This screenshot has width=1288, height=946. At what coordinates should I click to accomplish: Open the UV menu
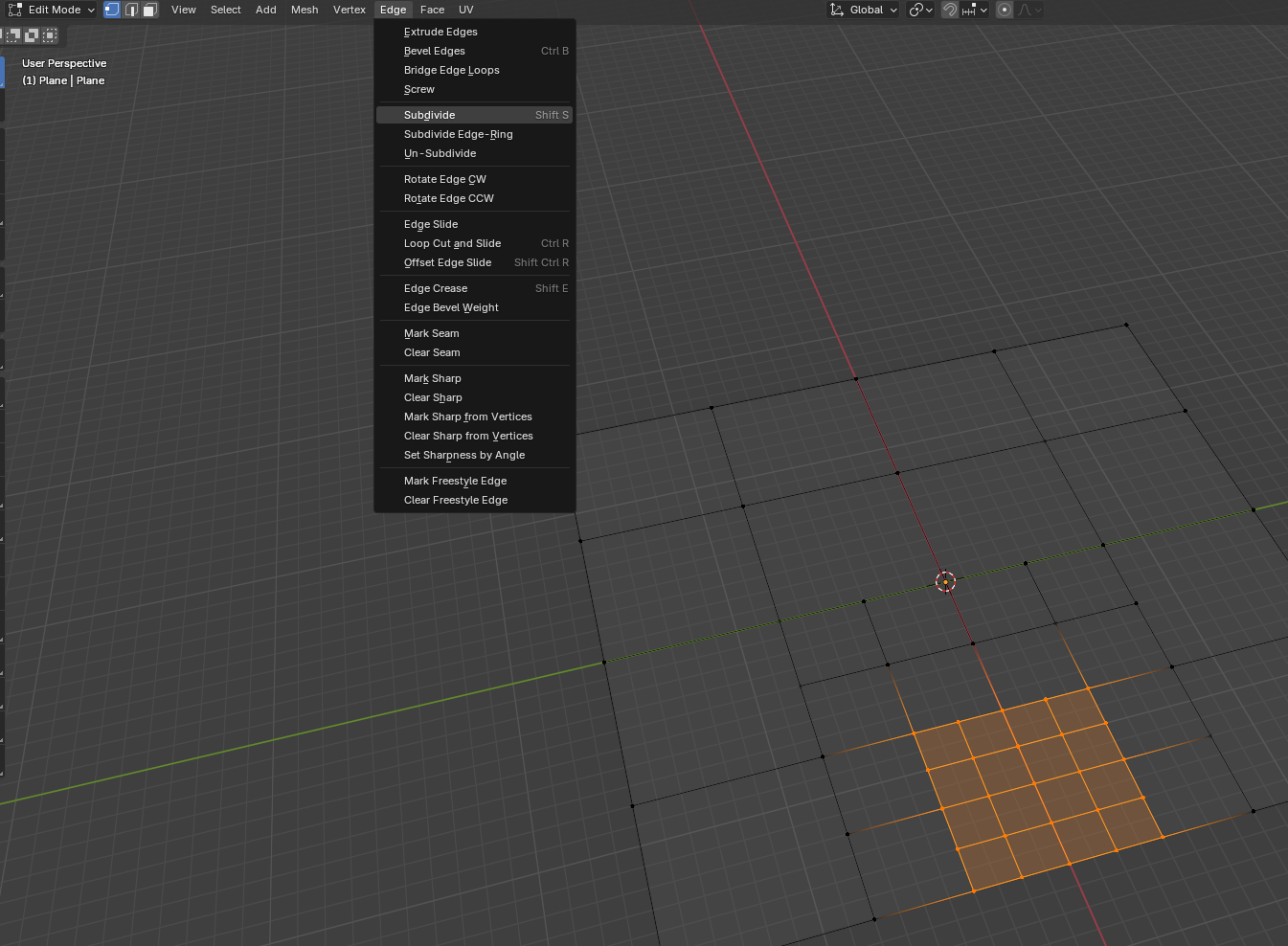pos(466,10)
